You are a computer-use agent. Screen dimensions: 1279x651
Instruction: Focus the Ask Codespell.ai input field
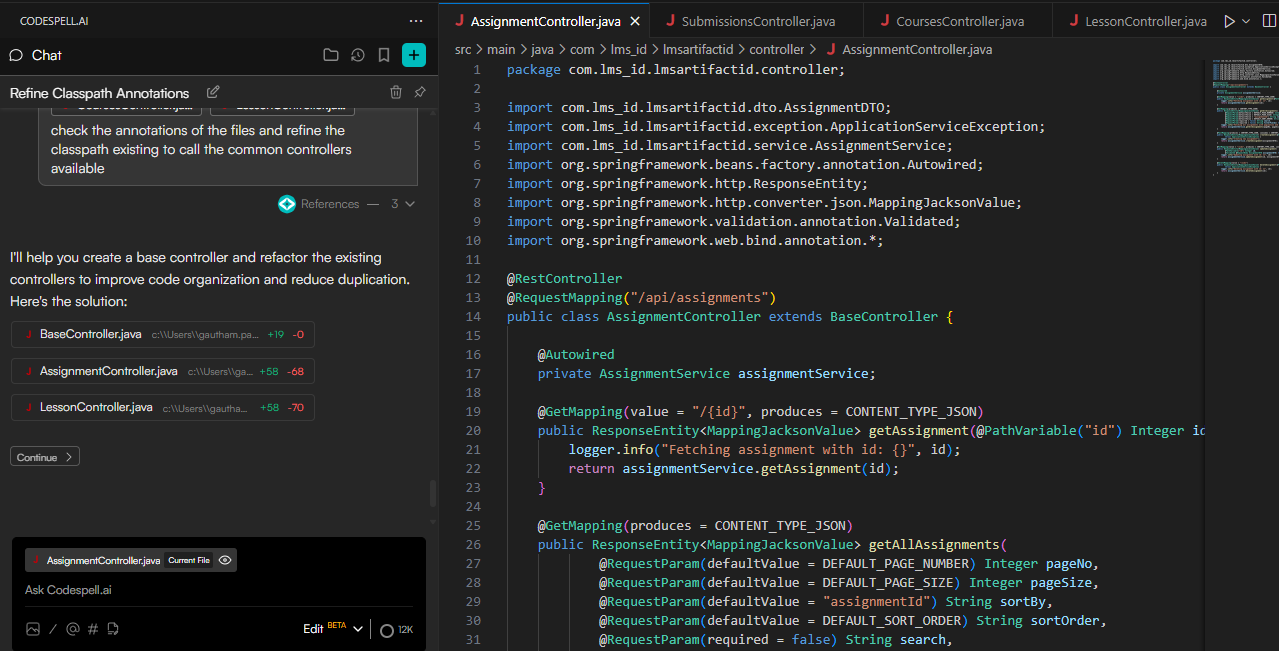(219, 590)
